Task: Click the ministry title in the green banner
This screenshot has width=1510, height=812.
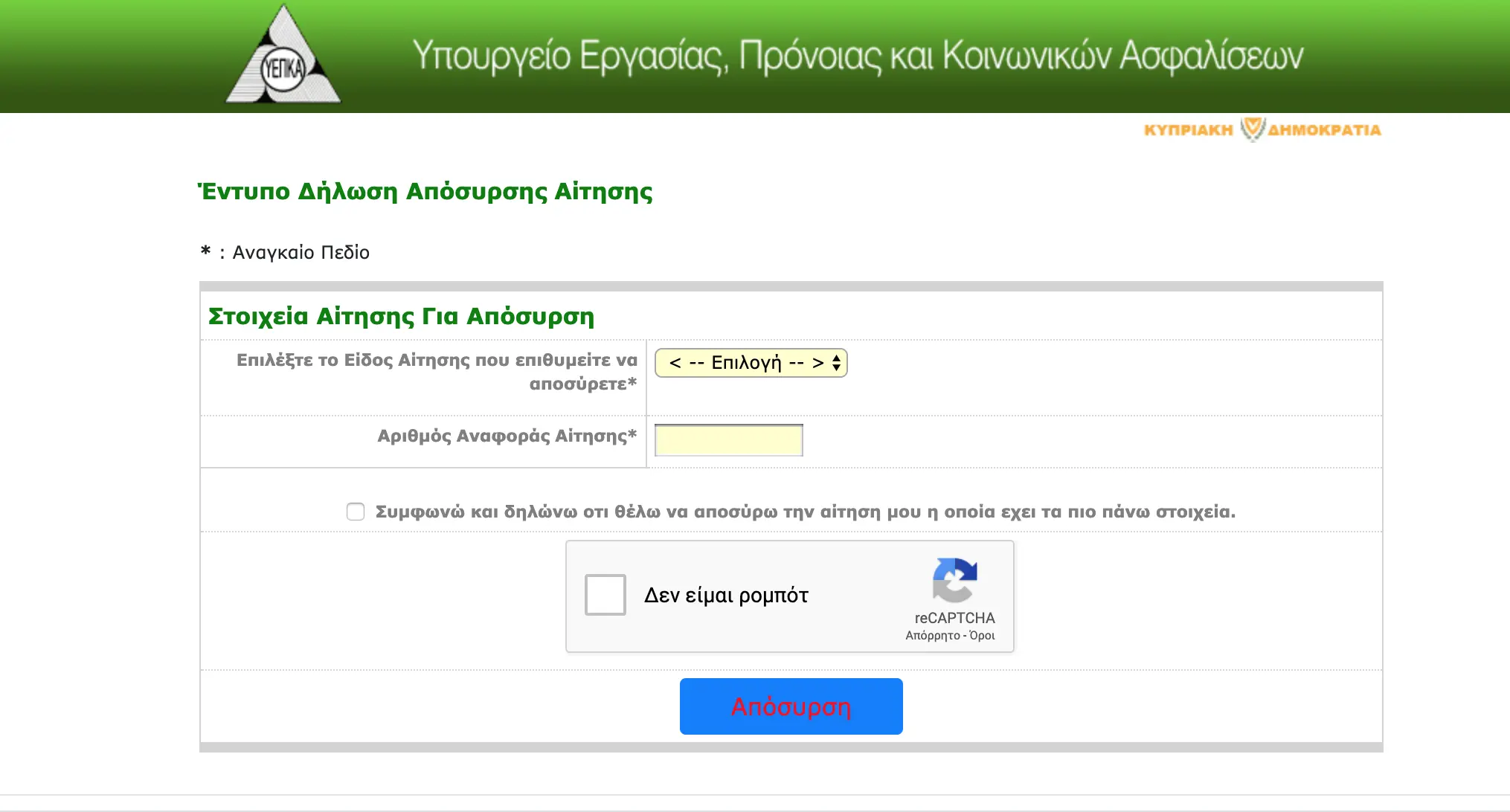Action: click(859, 56)
